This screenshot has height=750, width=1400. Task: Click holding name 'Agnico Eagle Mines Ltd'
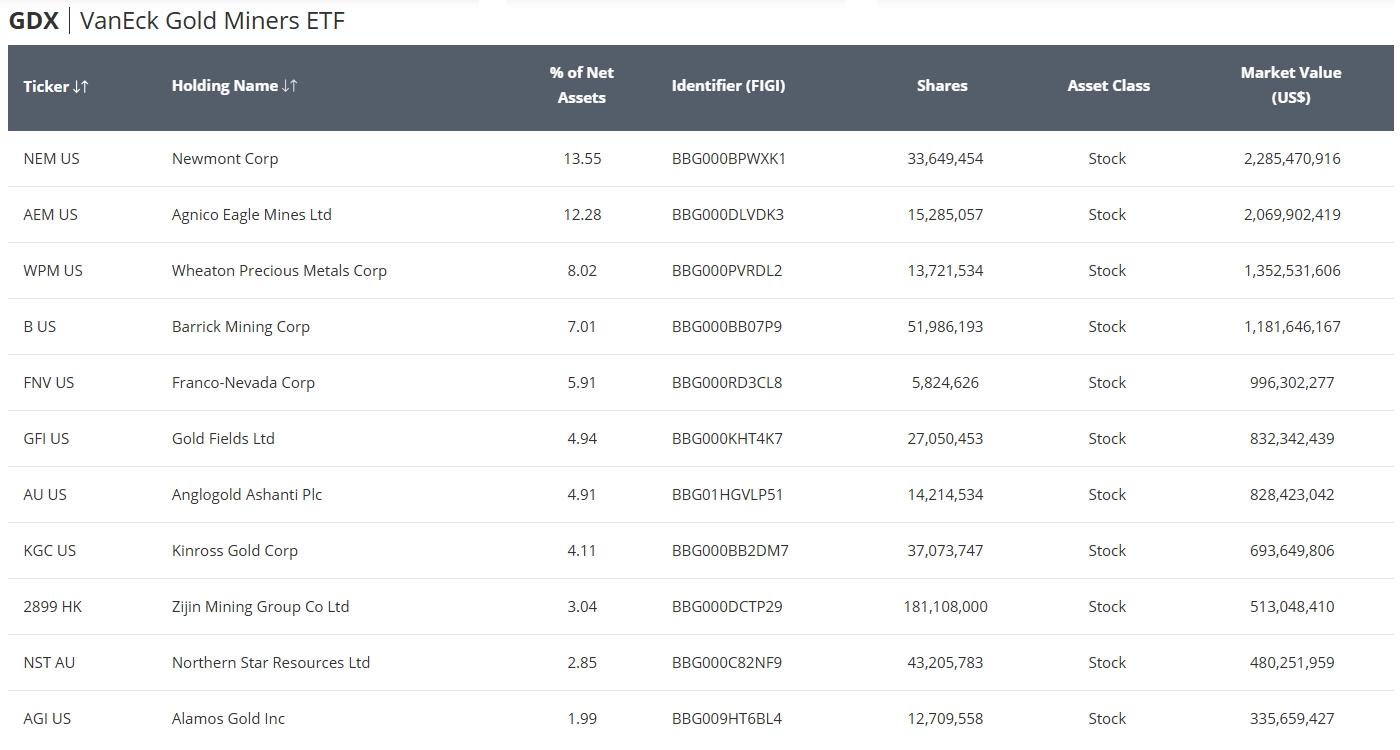pyautogui.click(x=252, y=215)
